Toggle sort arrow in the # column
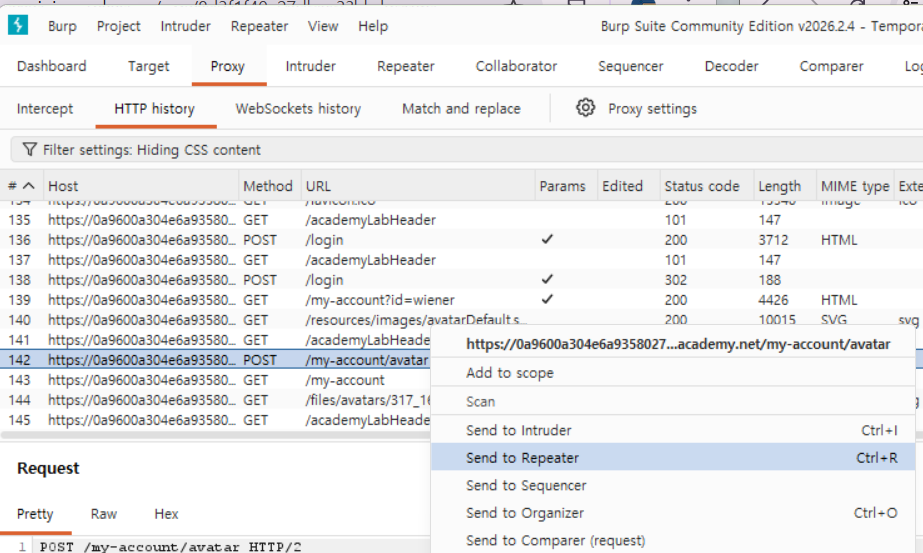This screenshot has height=553, width=923. tap(28, 186)
